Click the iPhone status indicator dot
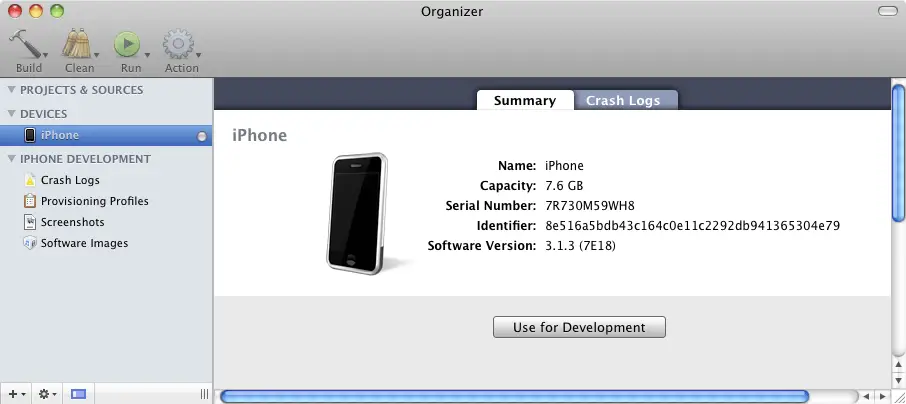The height and width of the screenshot is (404, 906). [x=202, y=136]
